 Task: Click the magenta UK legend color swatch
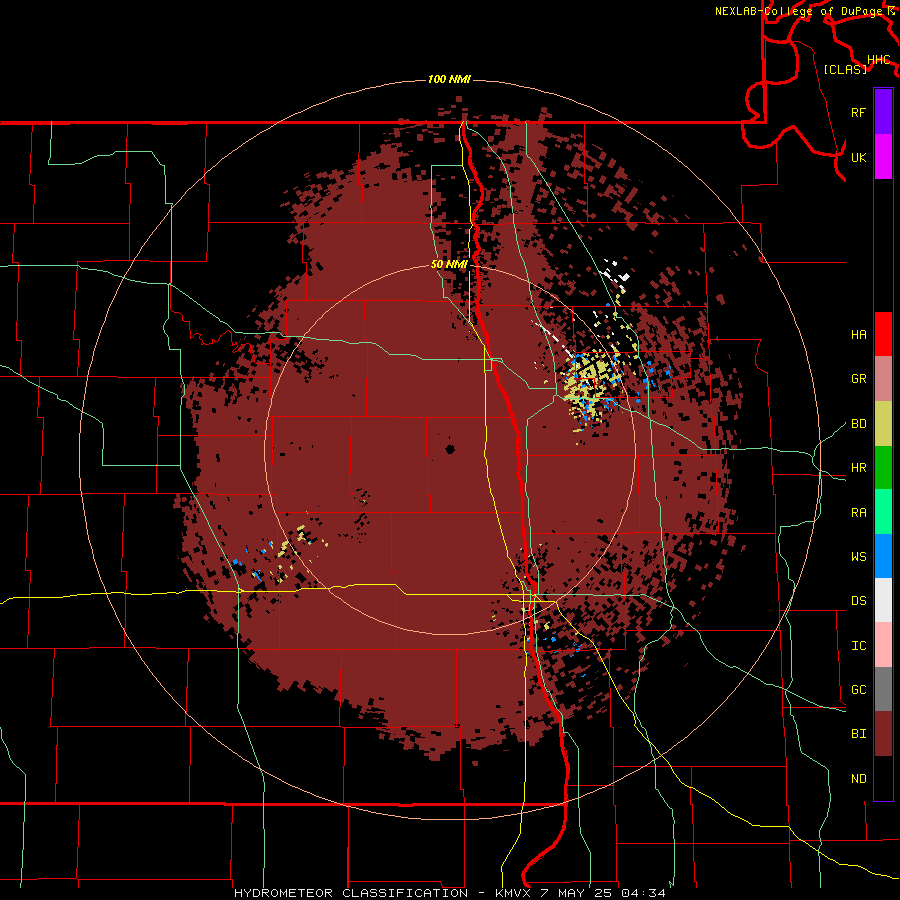tap(883, 157)
